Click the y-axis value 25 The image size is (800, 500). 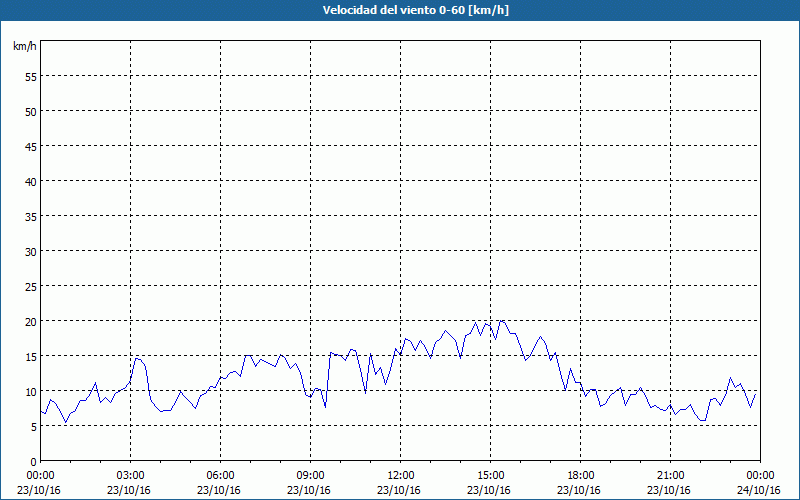[31, 286]
